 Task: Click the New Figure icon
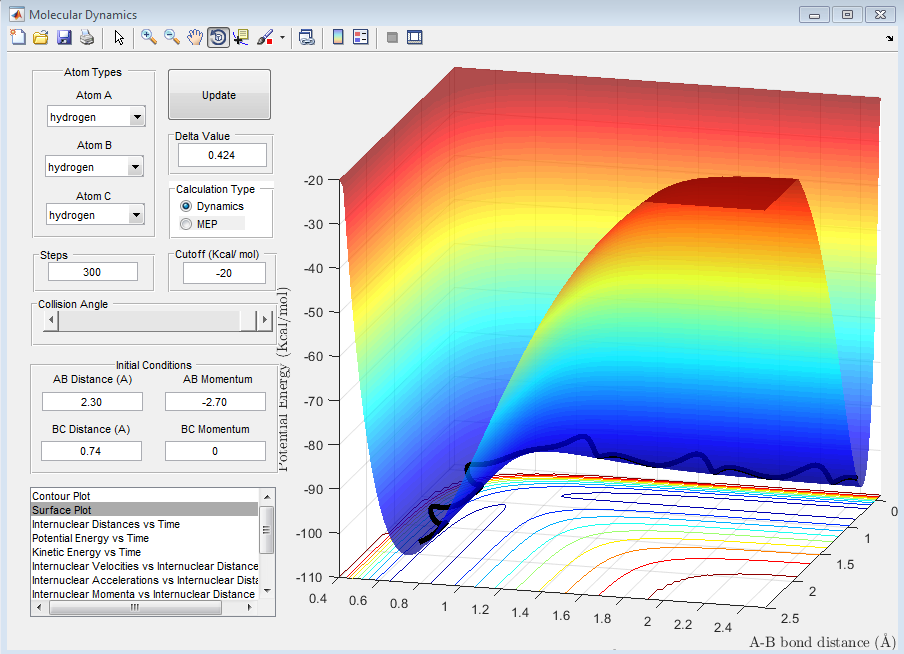pos(17,38)
